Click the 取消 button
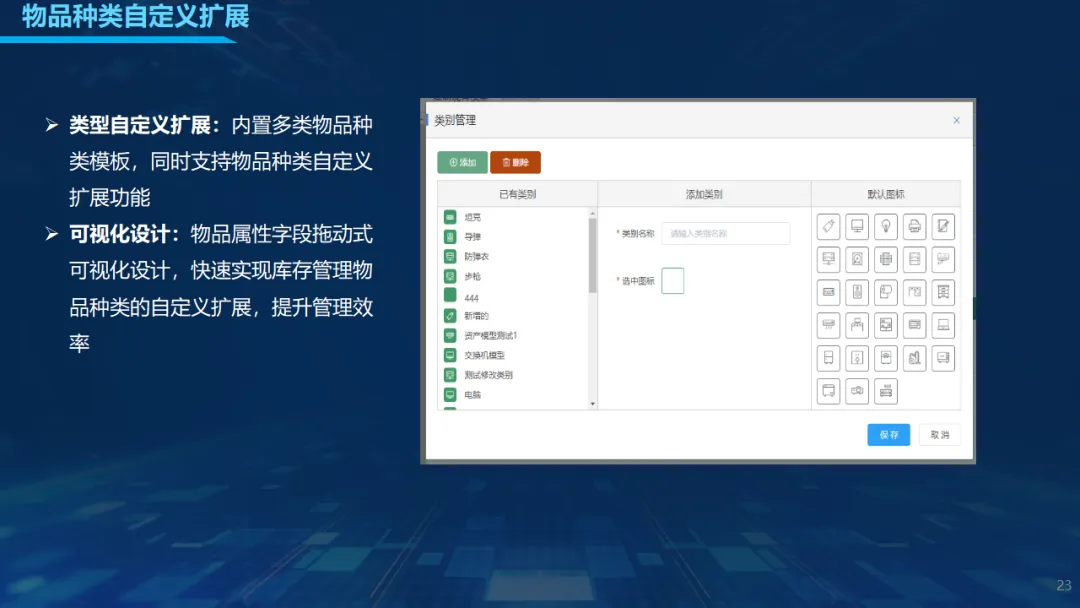 (939, 434)
